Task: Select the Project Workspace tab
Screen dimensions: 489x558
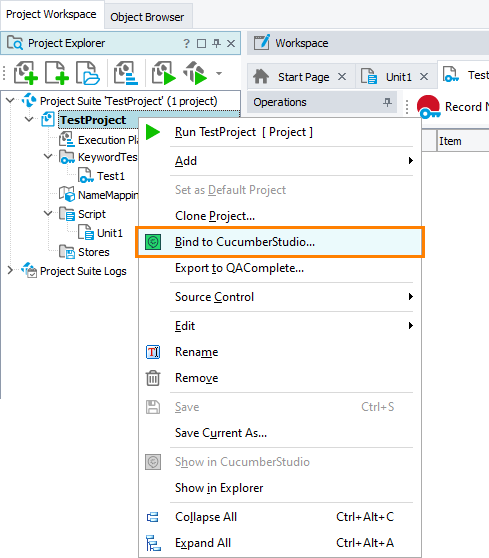Action: (x=51, y=14)
